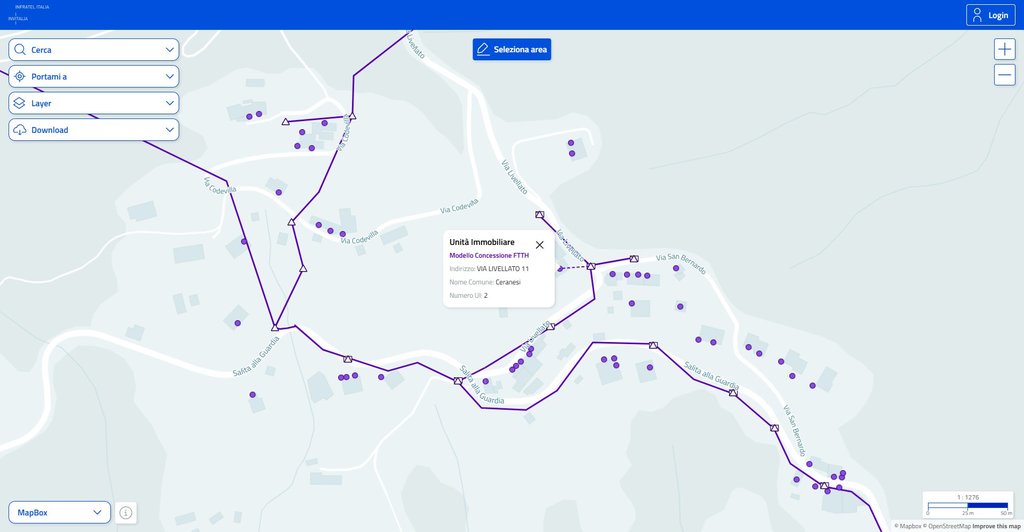
Task: Close the Unità Immobiliare popup
Action: tap(540, 244)
